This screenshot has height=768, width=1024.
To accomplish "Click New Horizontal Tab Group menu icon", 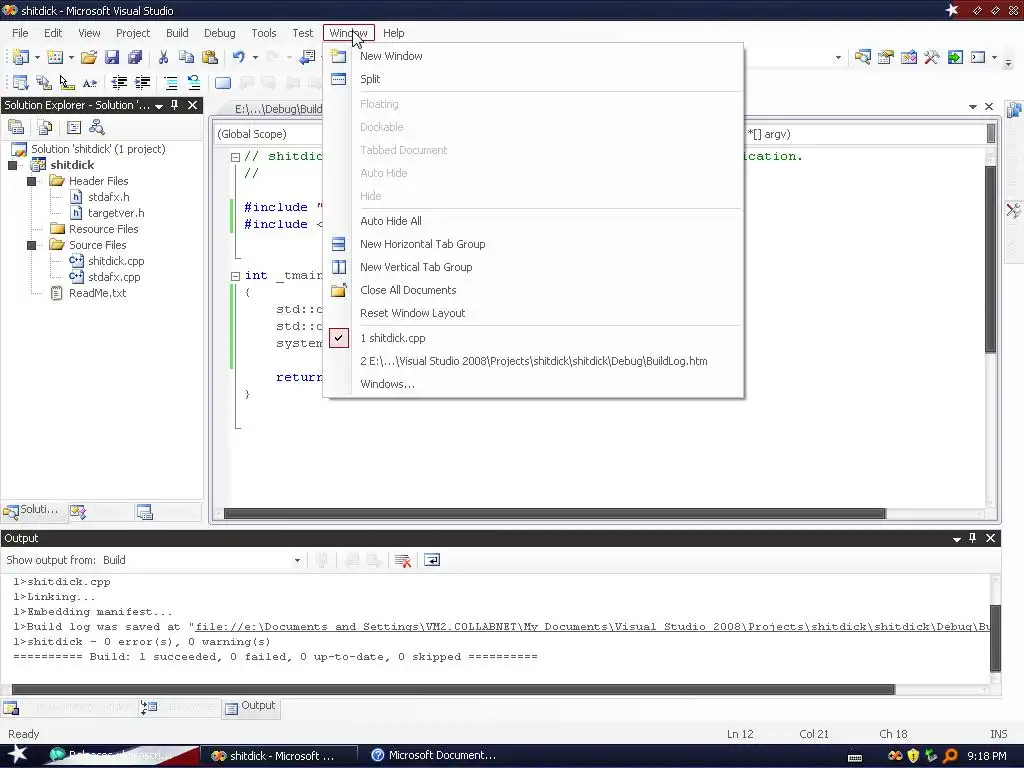I will 338,244.
